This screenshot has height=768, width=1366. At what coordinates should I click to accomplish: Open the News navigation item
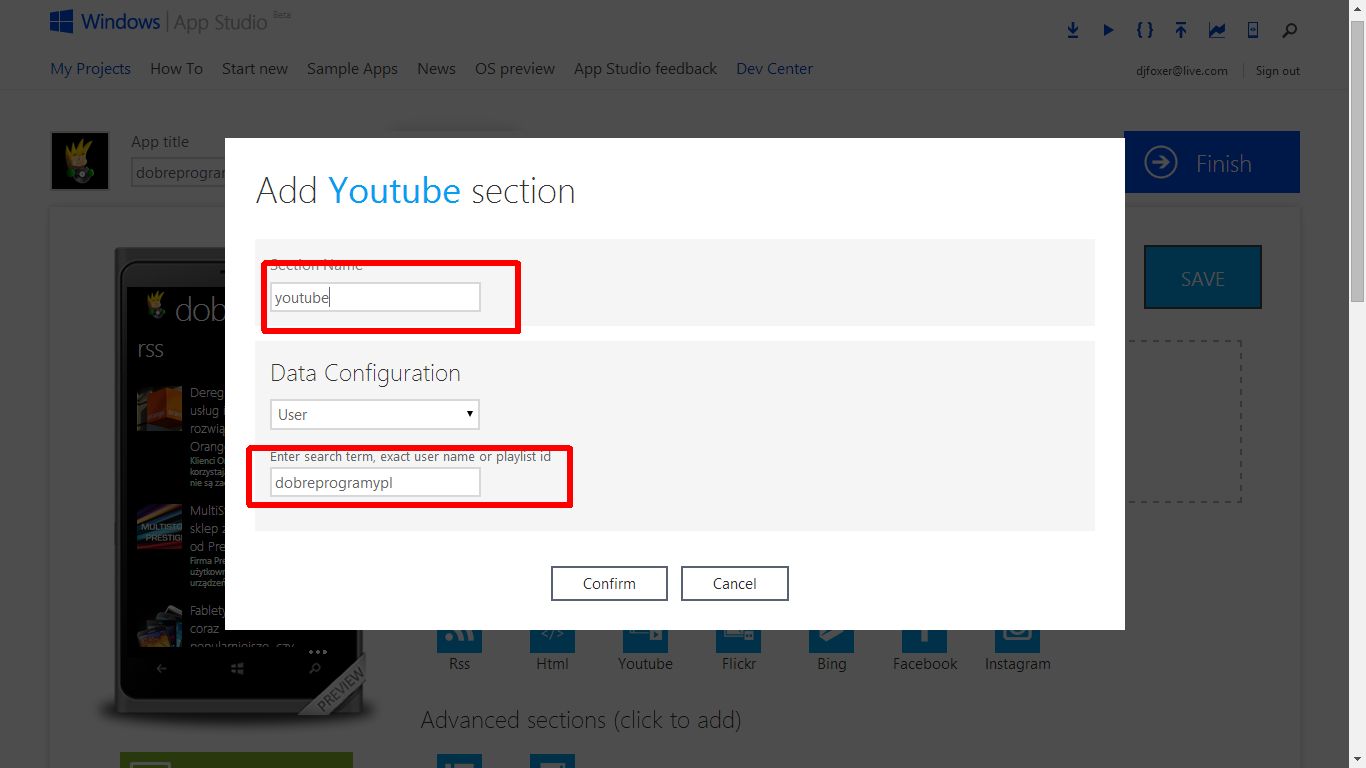[436, 69]
